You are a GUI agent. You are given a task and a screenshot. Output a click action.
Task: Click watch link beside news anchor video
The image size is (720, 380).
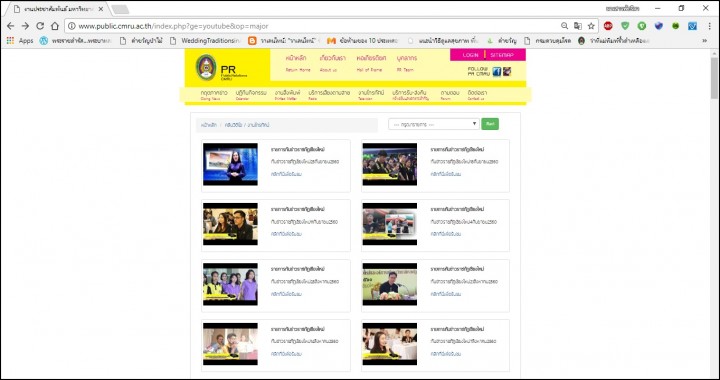click(286, 174)
